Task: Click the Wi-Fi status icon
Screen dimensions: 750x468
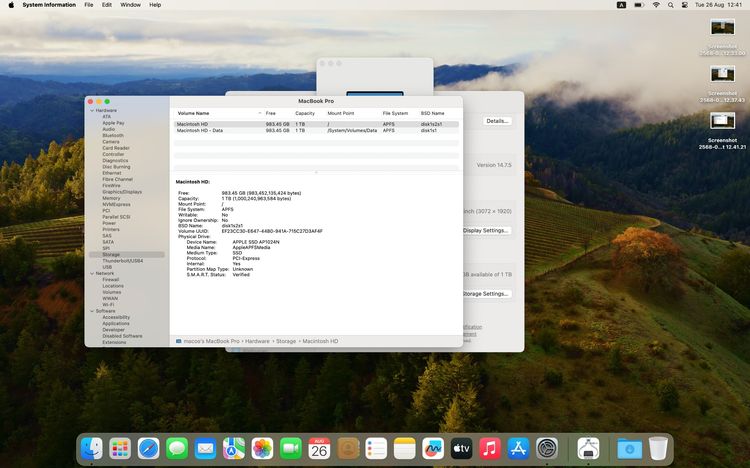Action: click(656, 5)
